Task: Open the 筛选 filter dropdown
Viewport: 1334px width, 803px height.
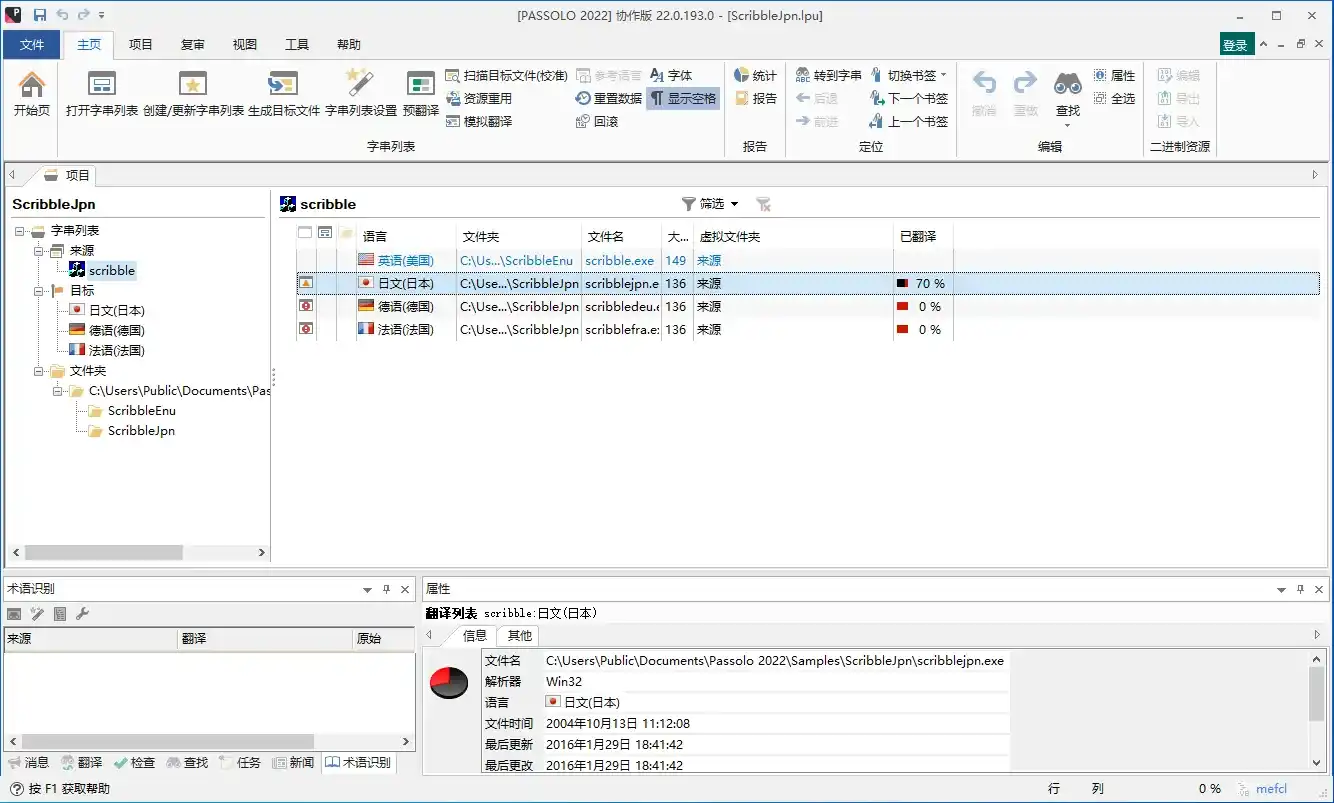Action: point(710,204)
